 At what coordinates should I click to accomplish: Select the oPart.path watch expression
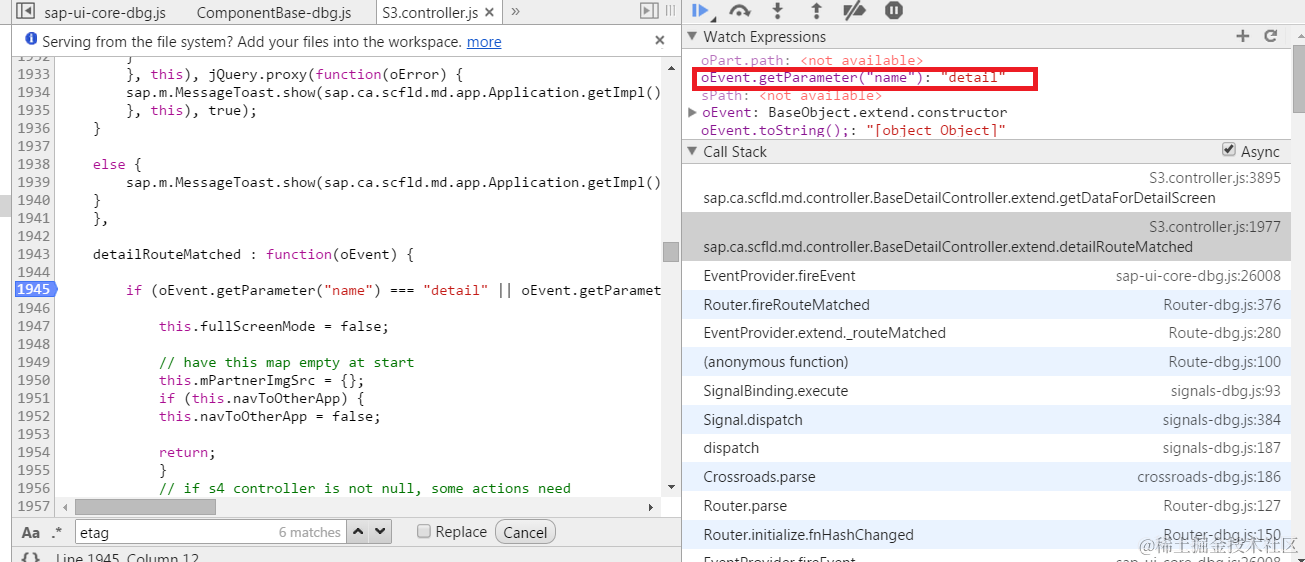(x=812, y=61)
